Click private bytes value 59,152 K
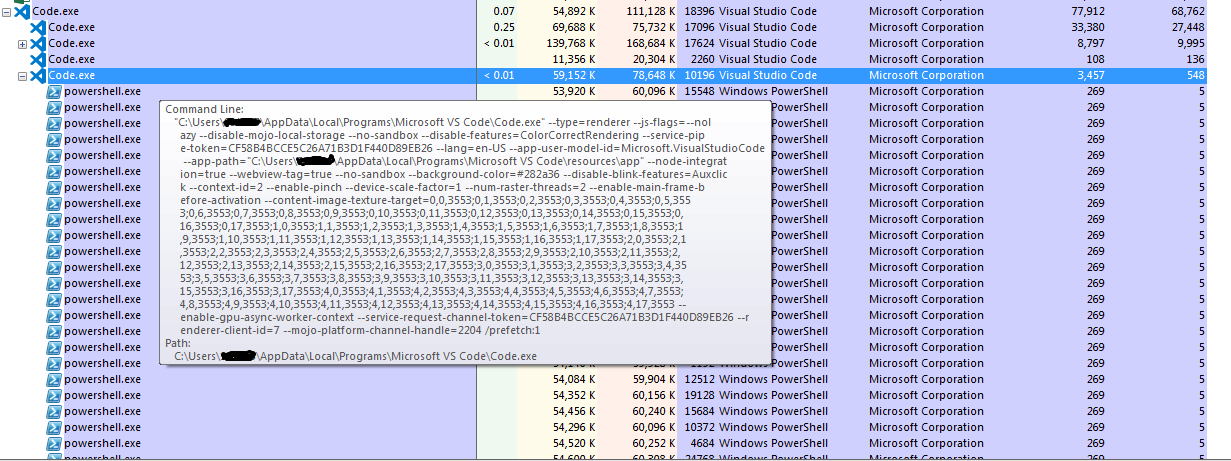Viewport: 1231px width, 461px height. 573,75
